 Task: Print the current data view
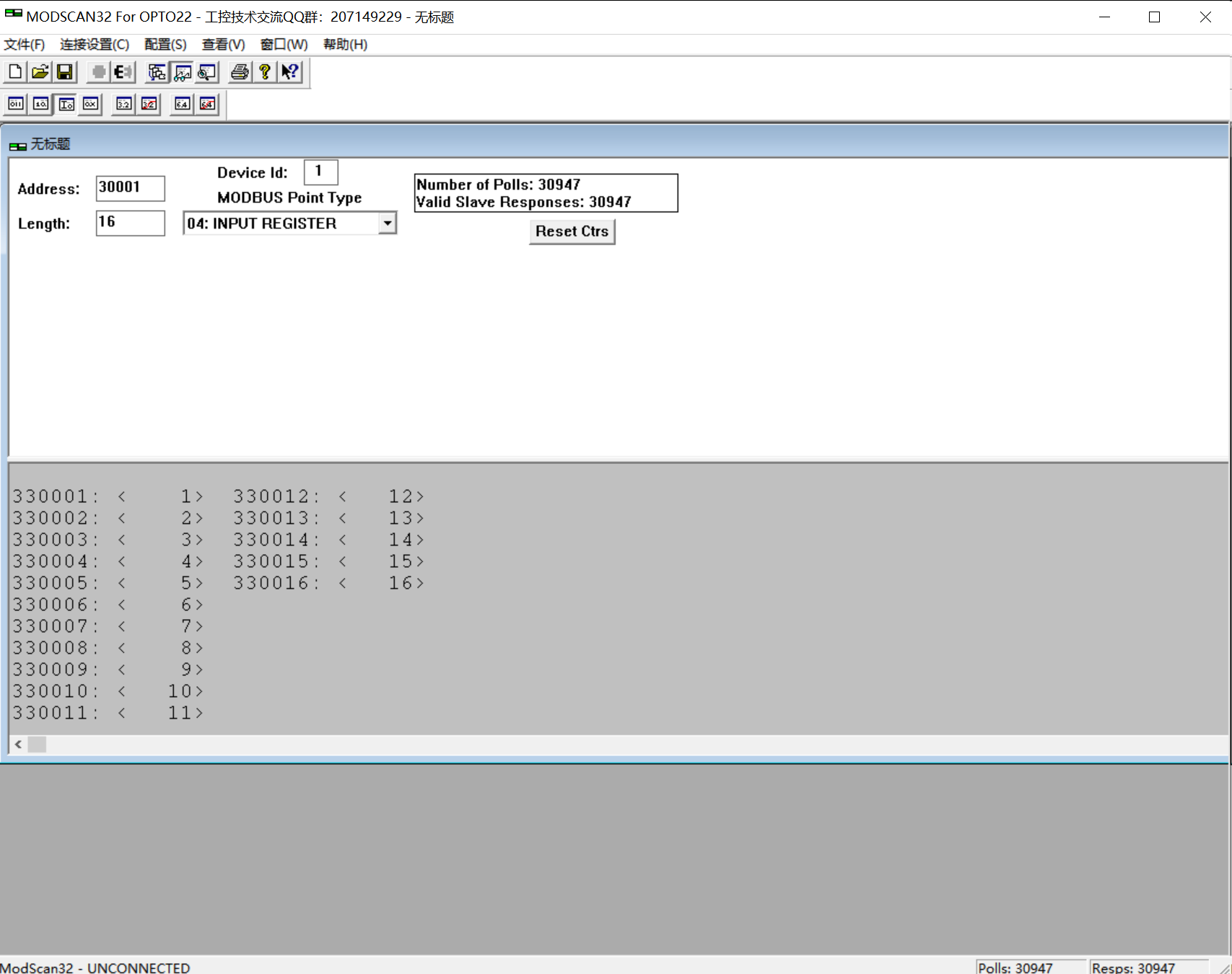pos(239,71)
